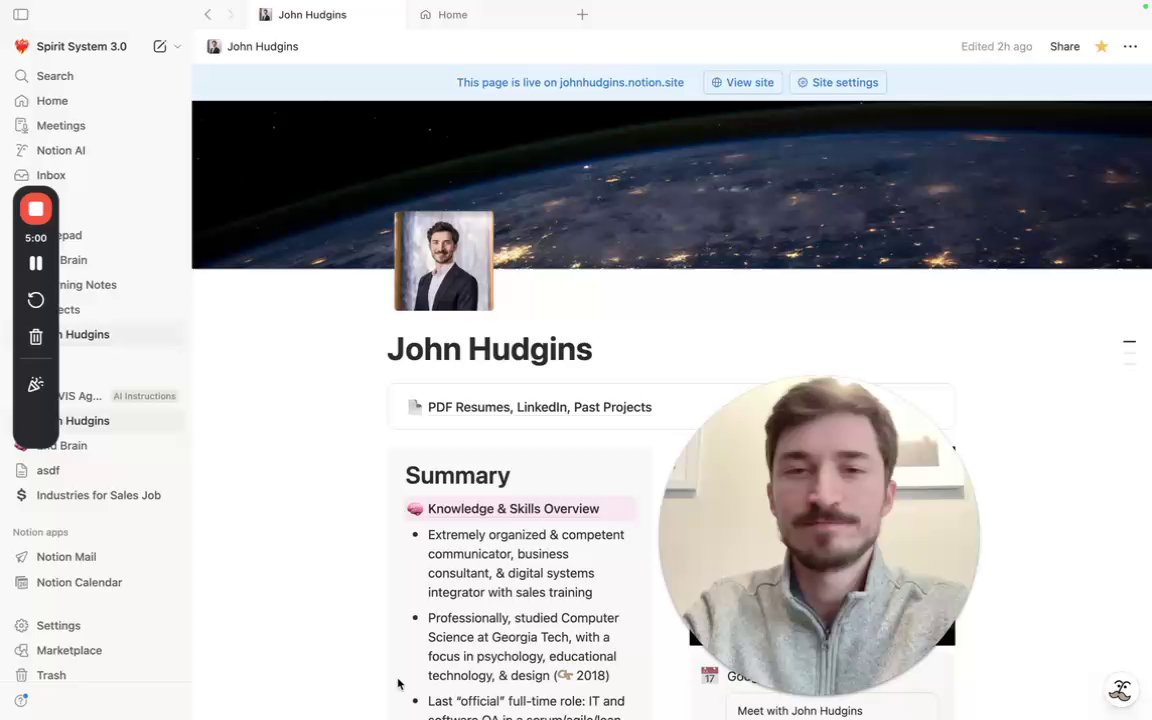The height and width of the screenshot is (720, 1152).
Task: Click the John Hudgins breadcrumb title
Action: coord(253,46)
